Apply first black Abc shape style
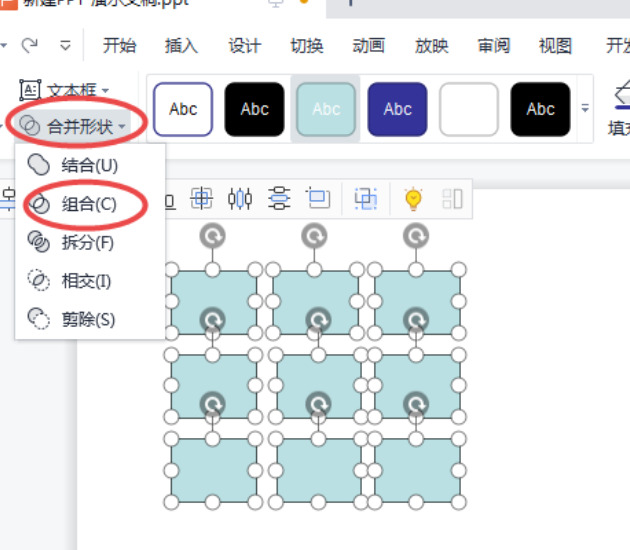This screenshot has height=550, width=630. 254,109
